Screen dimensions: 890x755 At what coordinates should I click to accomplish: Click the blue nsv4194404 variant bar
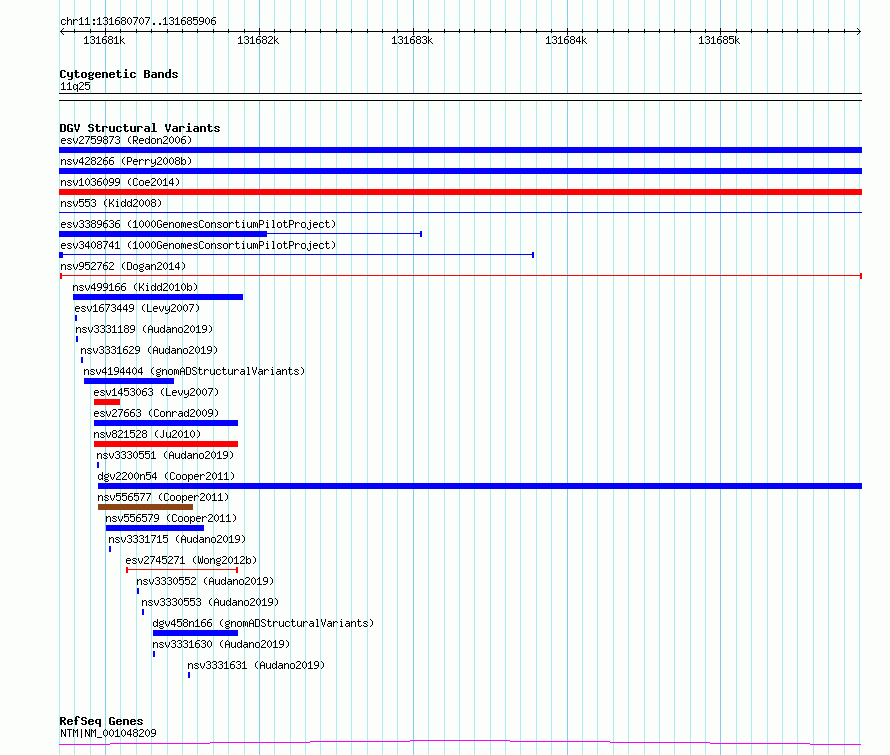[x=129, y=381]
